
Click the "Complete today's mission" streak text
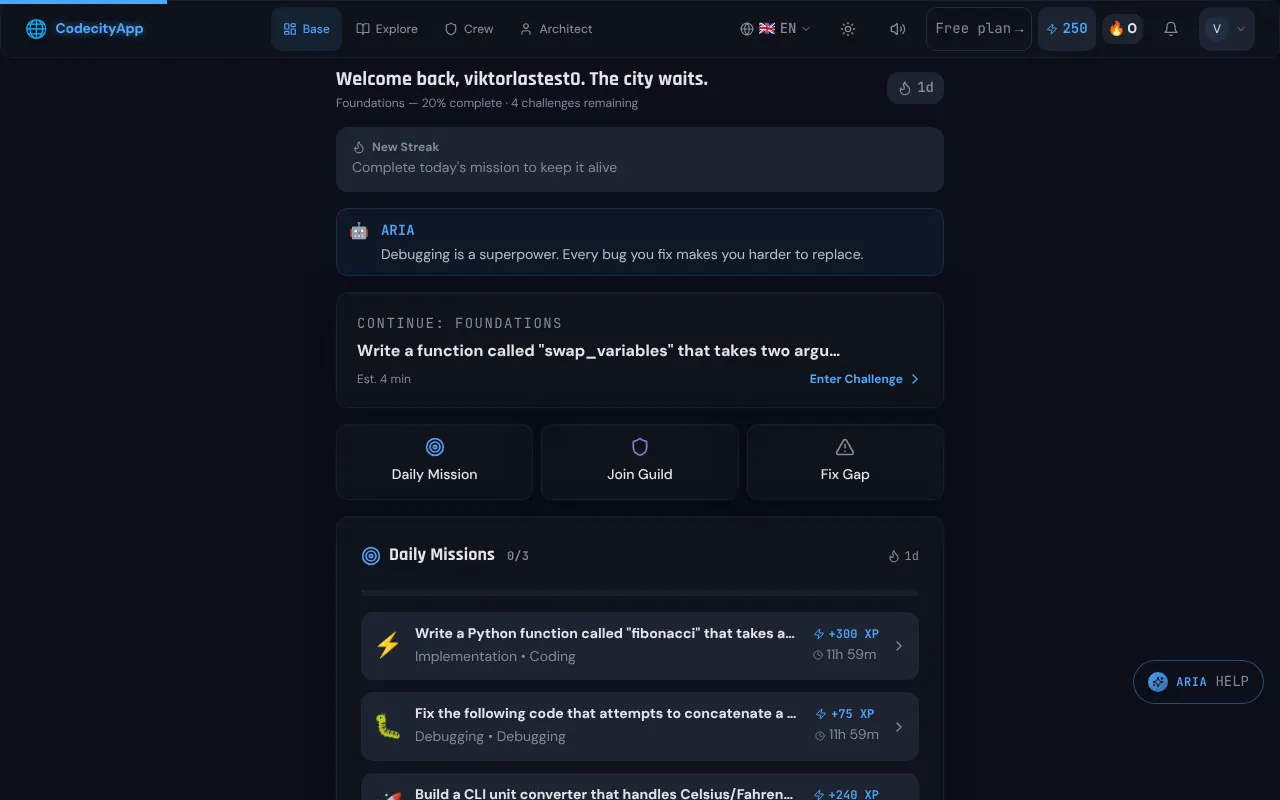[484, 167]
